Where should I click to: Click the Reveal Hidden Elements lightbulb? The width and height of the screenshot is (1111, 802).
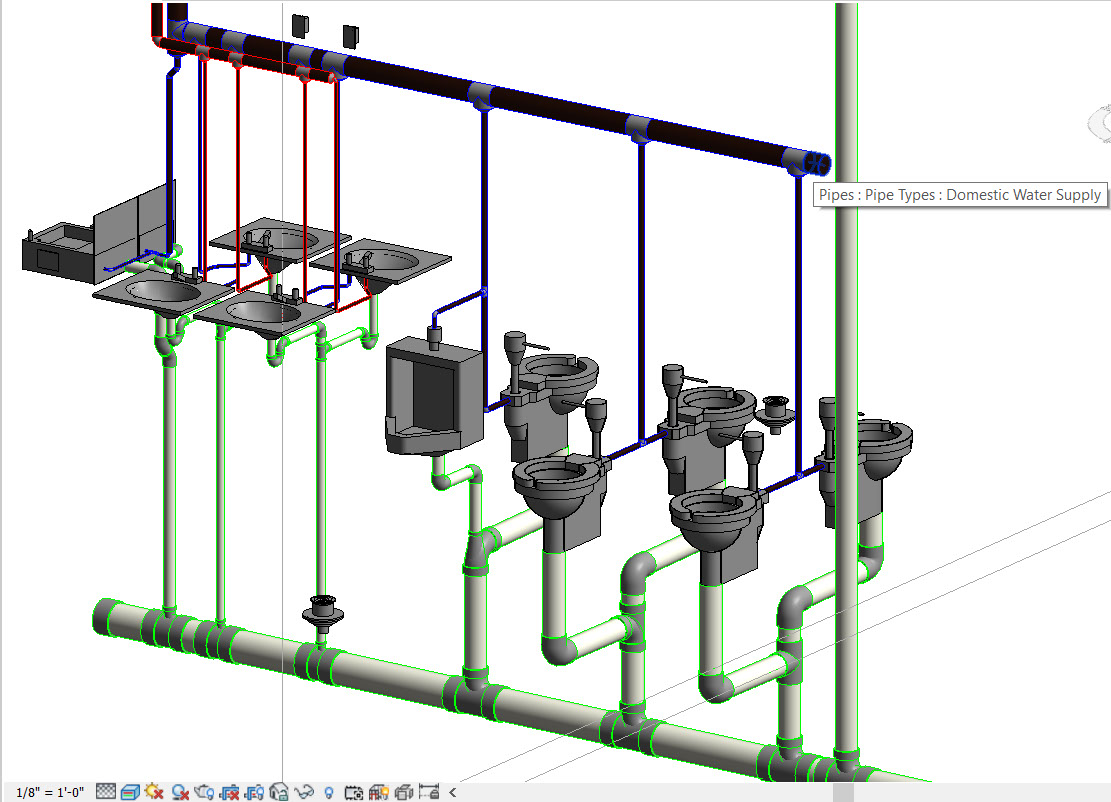328,792
